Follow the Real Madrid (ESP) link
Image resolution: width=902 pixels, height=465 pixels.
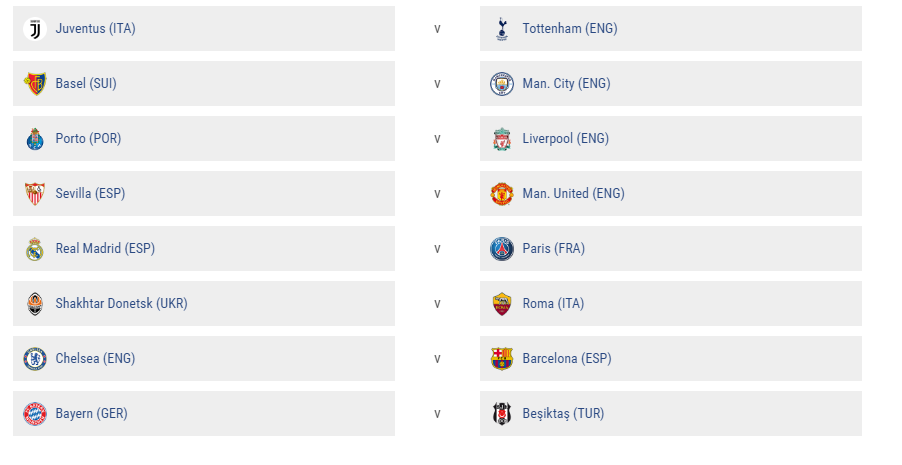tap(105, 249)
